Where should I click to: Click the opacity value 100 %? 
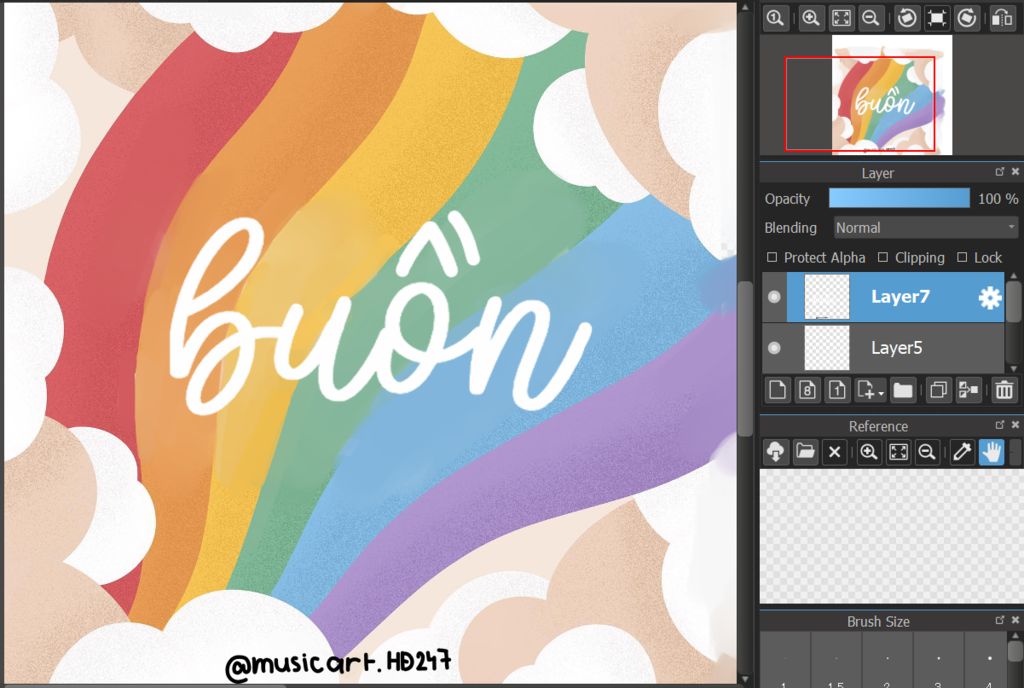point(998,198)
